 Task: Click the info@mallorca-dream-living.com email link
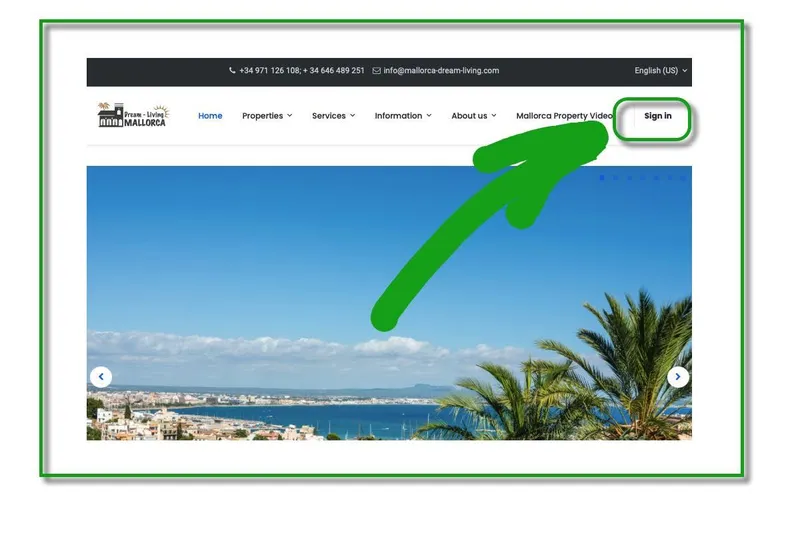(x=441, y=70)
